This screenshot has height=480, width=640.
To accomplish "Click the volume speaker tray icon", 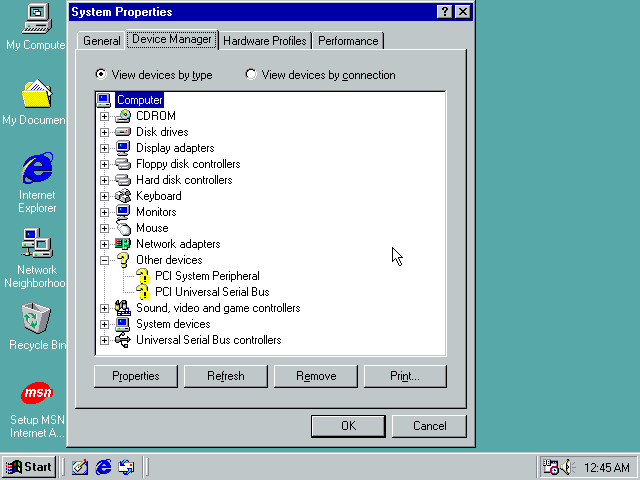I will click(x=567, y=467).
